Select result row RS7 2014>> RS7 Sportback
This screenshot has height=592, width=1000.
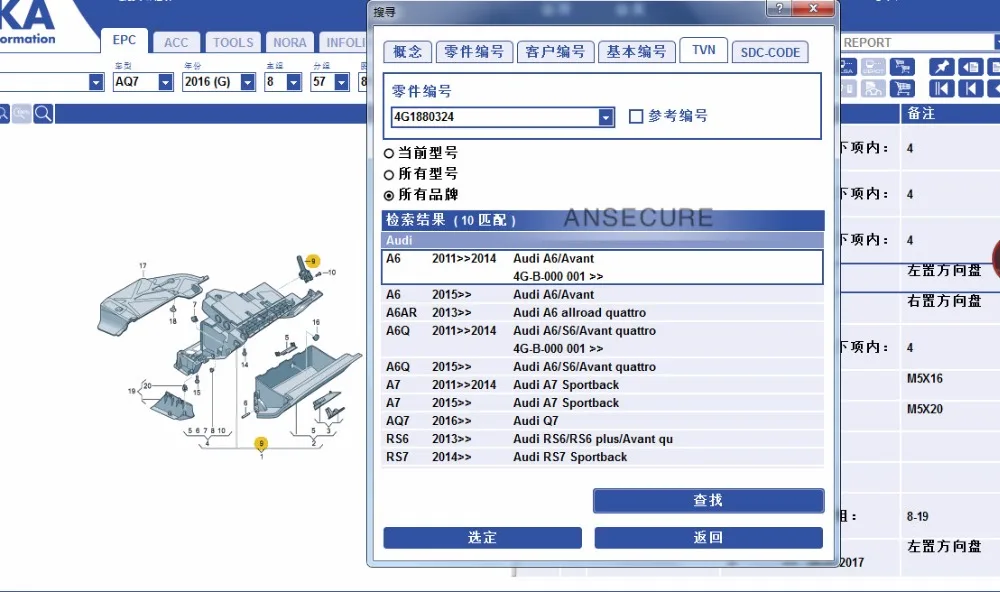click(602, 457)
